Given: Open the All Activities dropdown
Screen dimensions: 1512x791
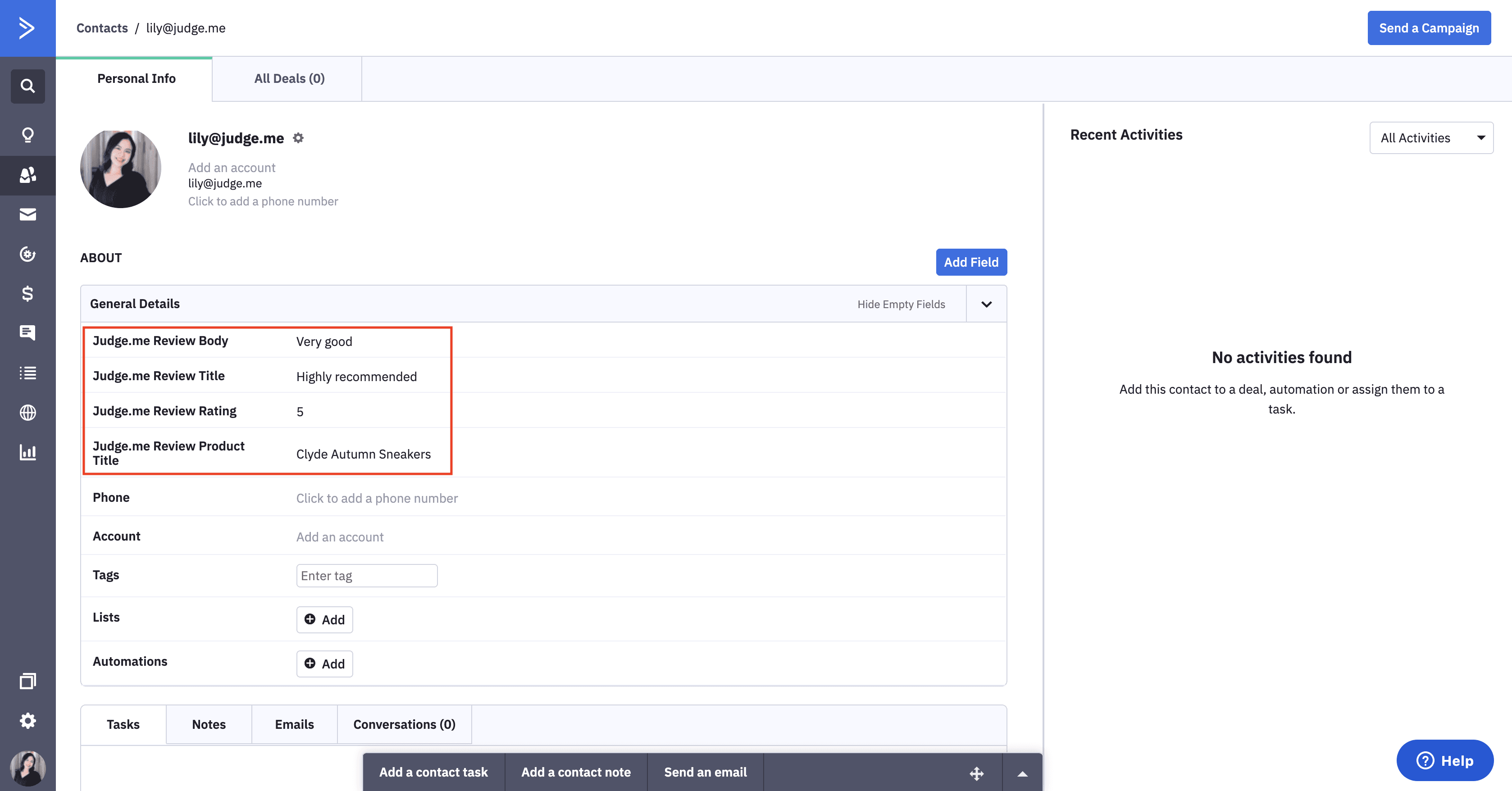Looking at the screenshot, I should [x=1431, y=138].
